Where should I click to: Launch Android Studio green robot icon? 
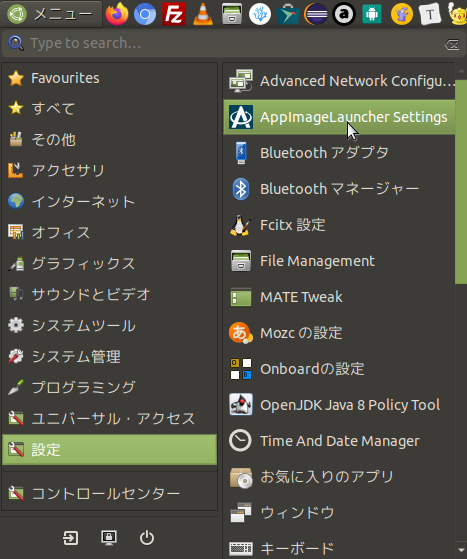[372, 14]
